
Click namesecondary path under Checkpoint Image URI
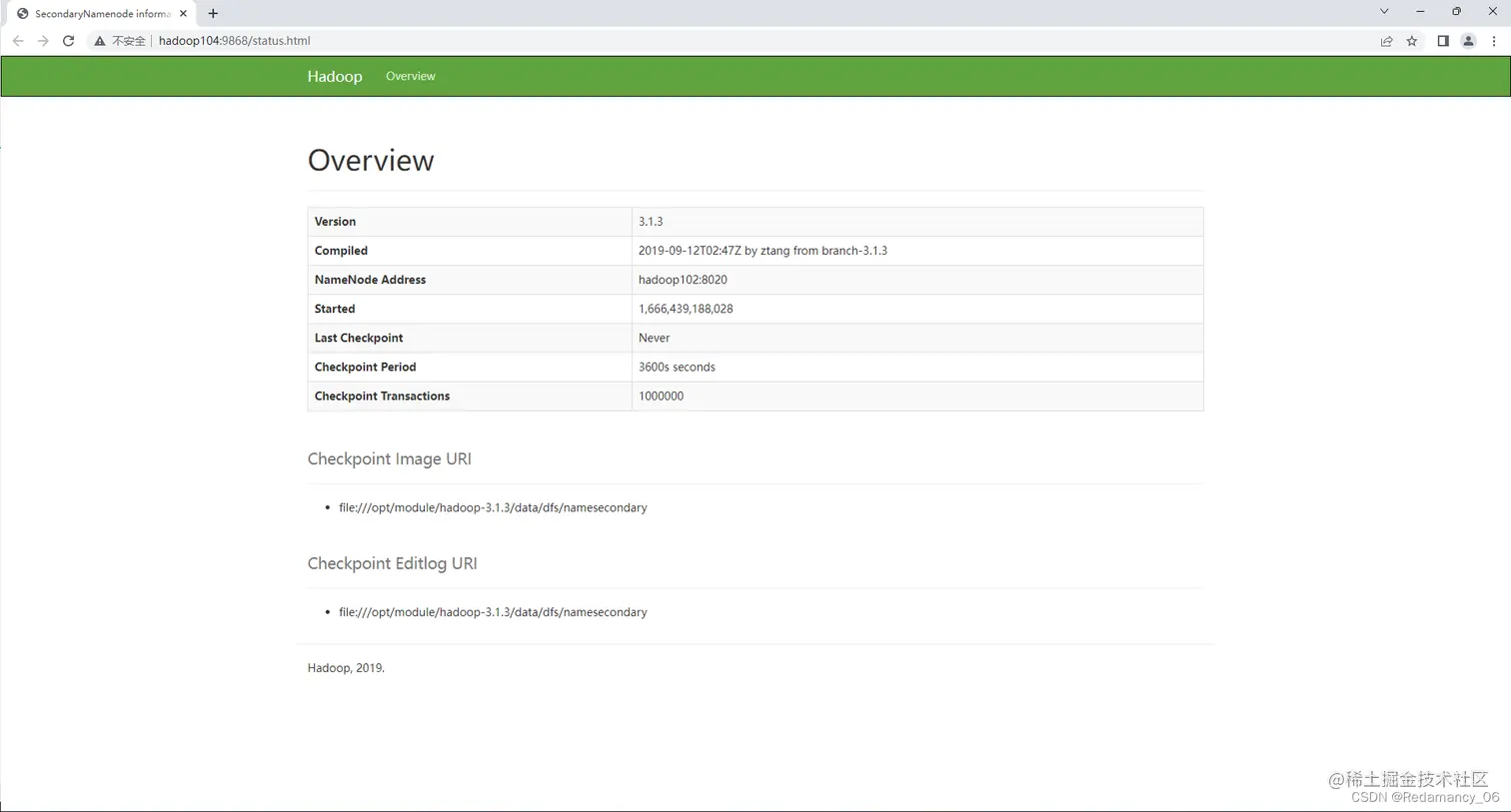pos(493,507)
